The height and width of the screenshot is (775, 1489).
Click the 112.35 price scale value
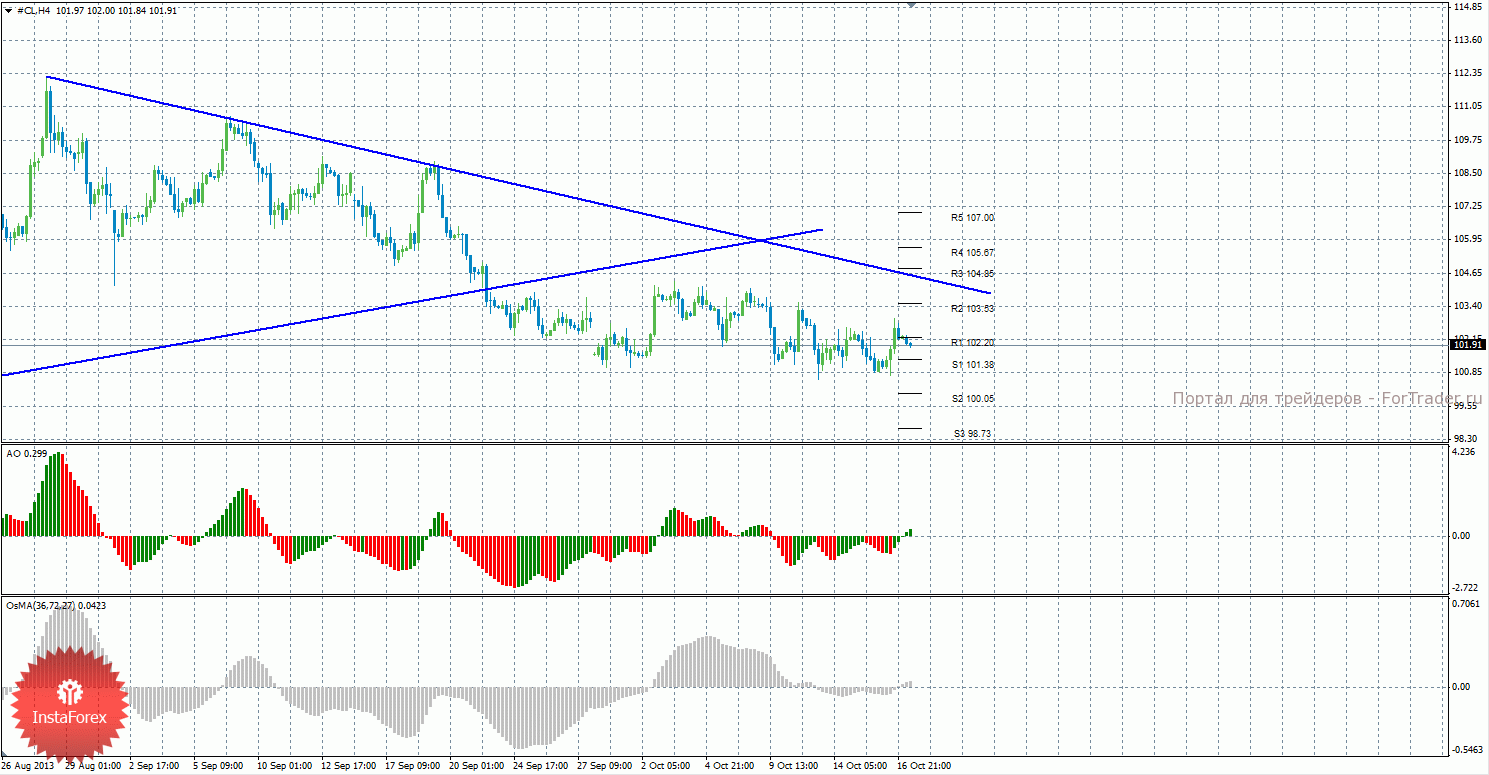pyautogui.click(x=1467, y=73)
